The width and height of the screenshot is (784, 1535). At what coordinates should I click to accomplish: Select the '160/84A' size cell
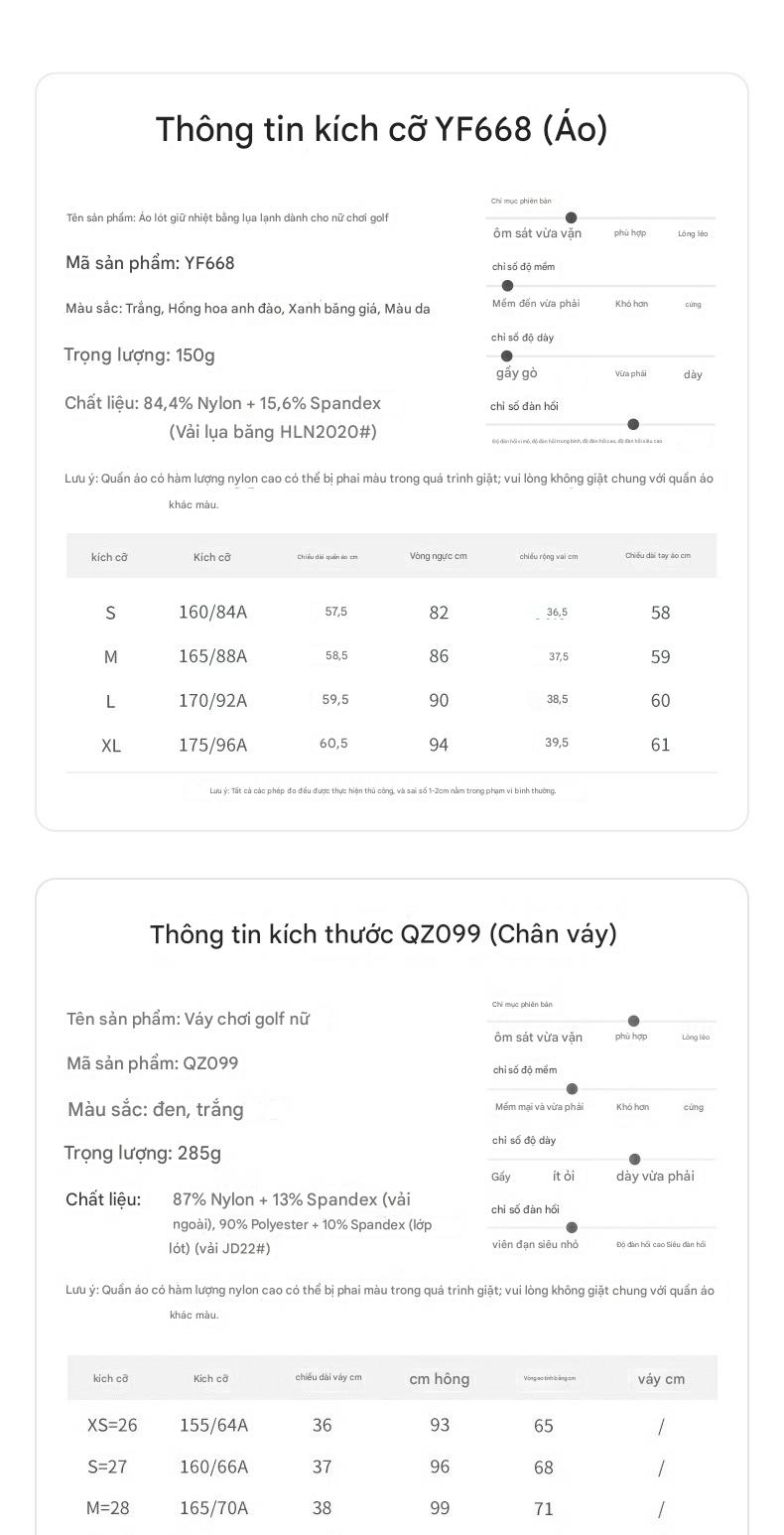pyautogui.click(x=212, y=612)
